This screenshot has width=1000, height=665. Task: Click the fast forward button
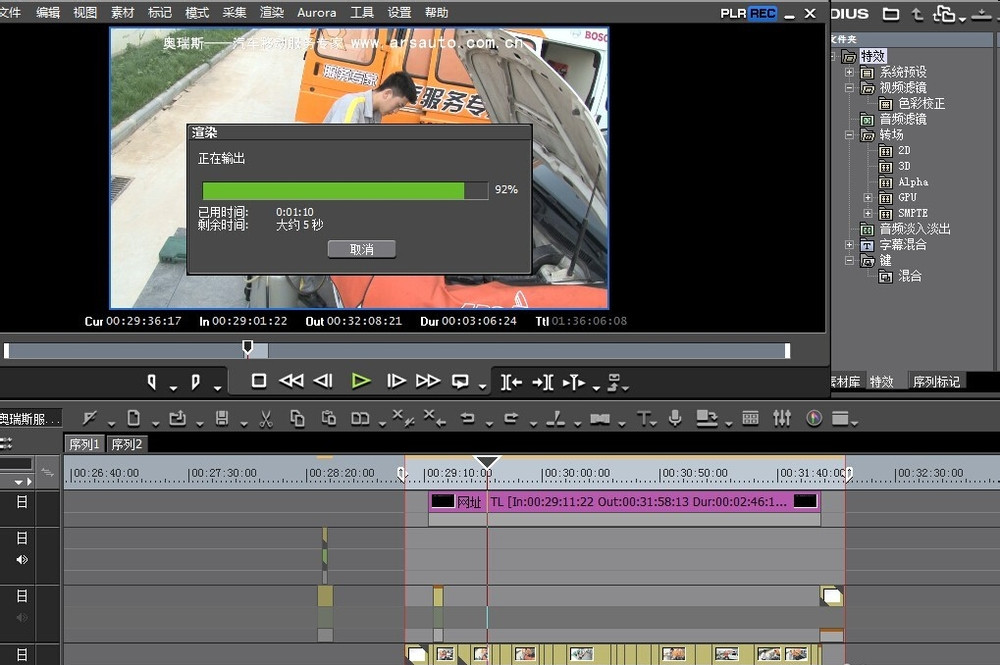[x=428, y=381]
